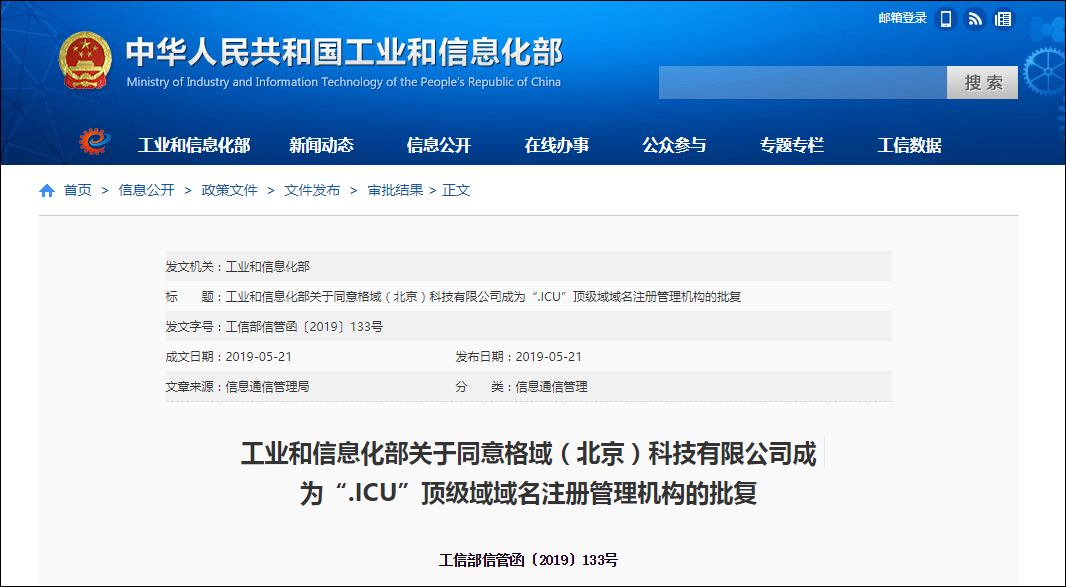This screenshot has height=587, width=1066.
Task: Go to 审批结果 breadcrumb link
Action: (x=395, y=190)
